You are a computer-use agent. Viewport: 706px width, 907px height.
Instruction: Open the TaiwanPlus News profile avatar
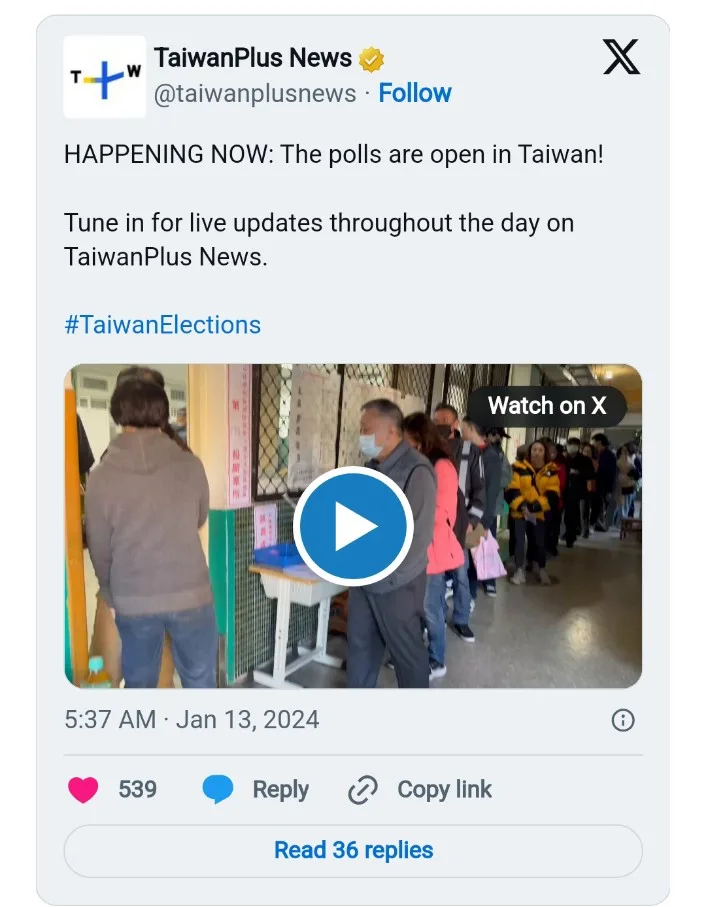tap(104, 77)
